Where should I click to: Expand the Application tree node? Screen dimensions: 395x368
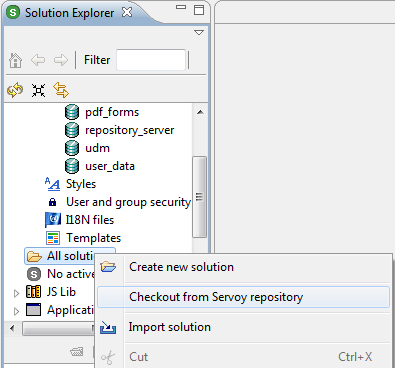[x=16, y=311]
